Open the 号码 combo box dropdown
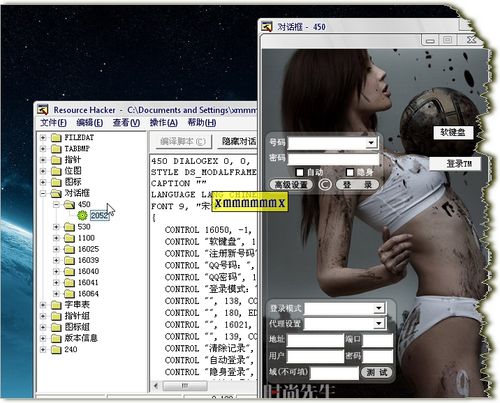 [371, 143]
